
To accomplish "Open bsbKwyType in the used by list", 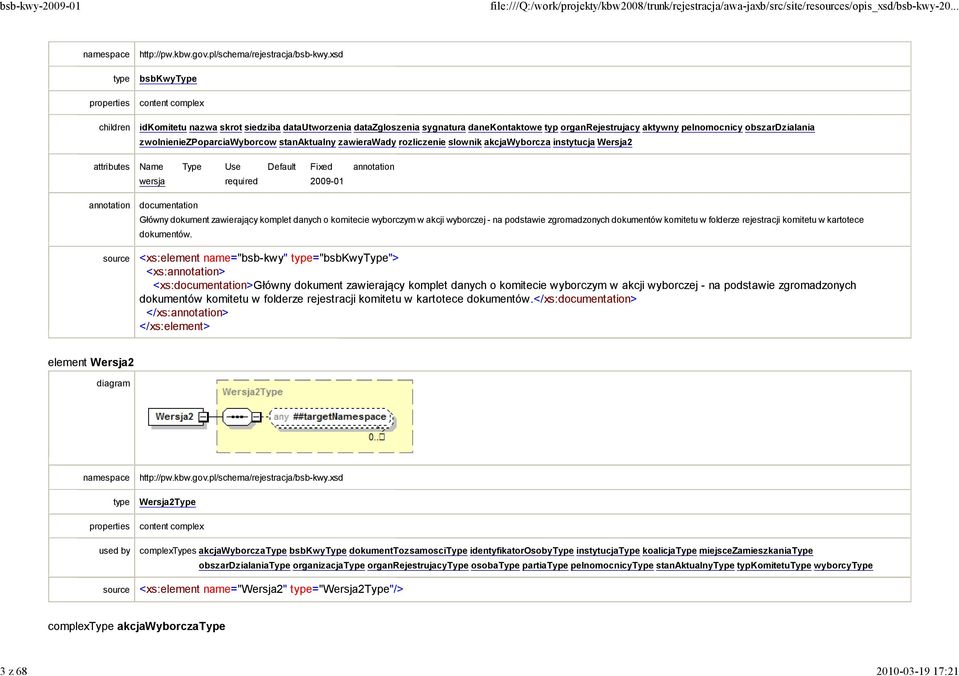I will point(317,551).
